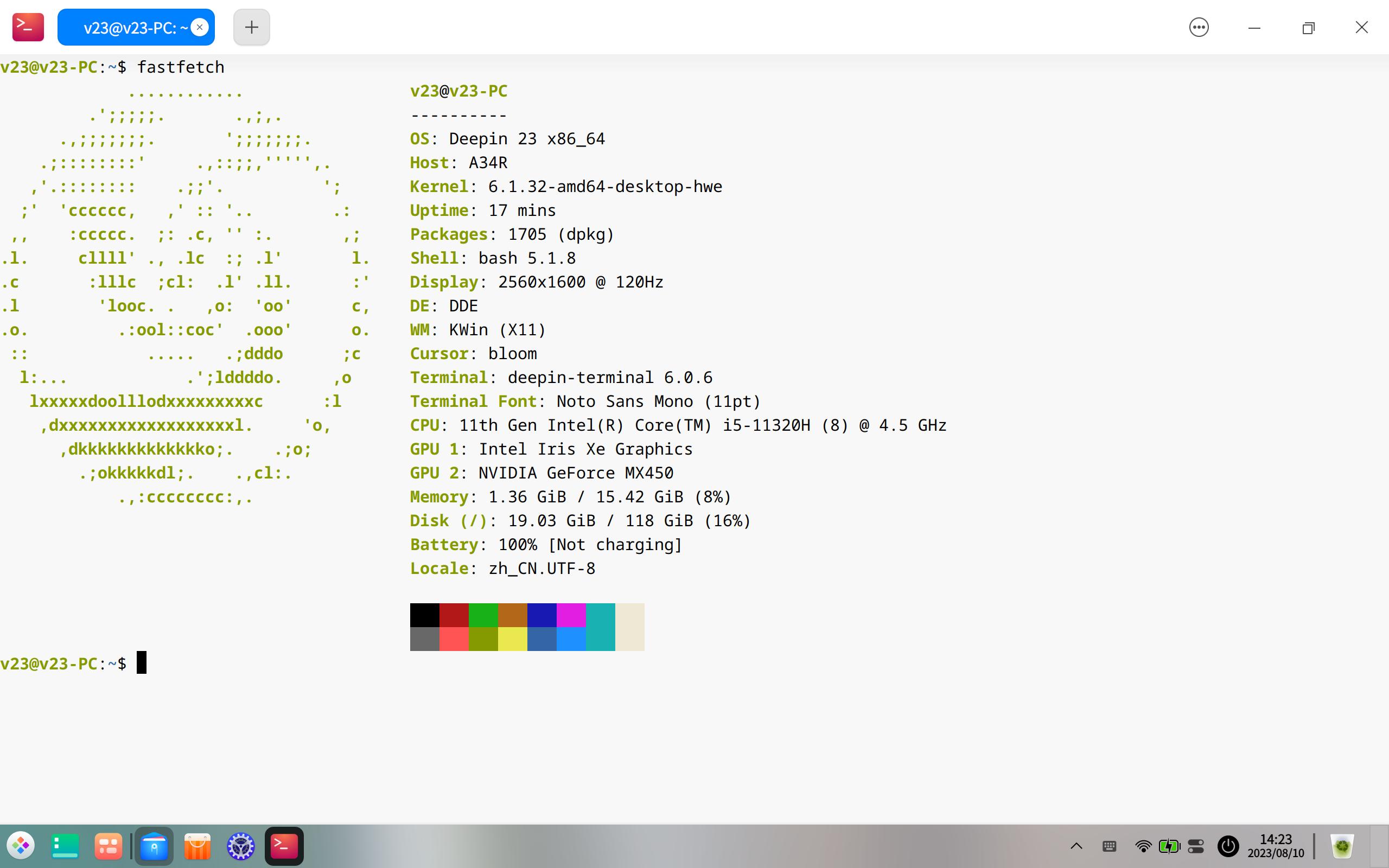This screenshot has height=868, width=1389.
Task: Open File Manager from the dock
Action: [x=153, y=846]
